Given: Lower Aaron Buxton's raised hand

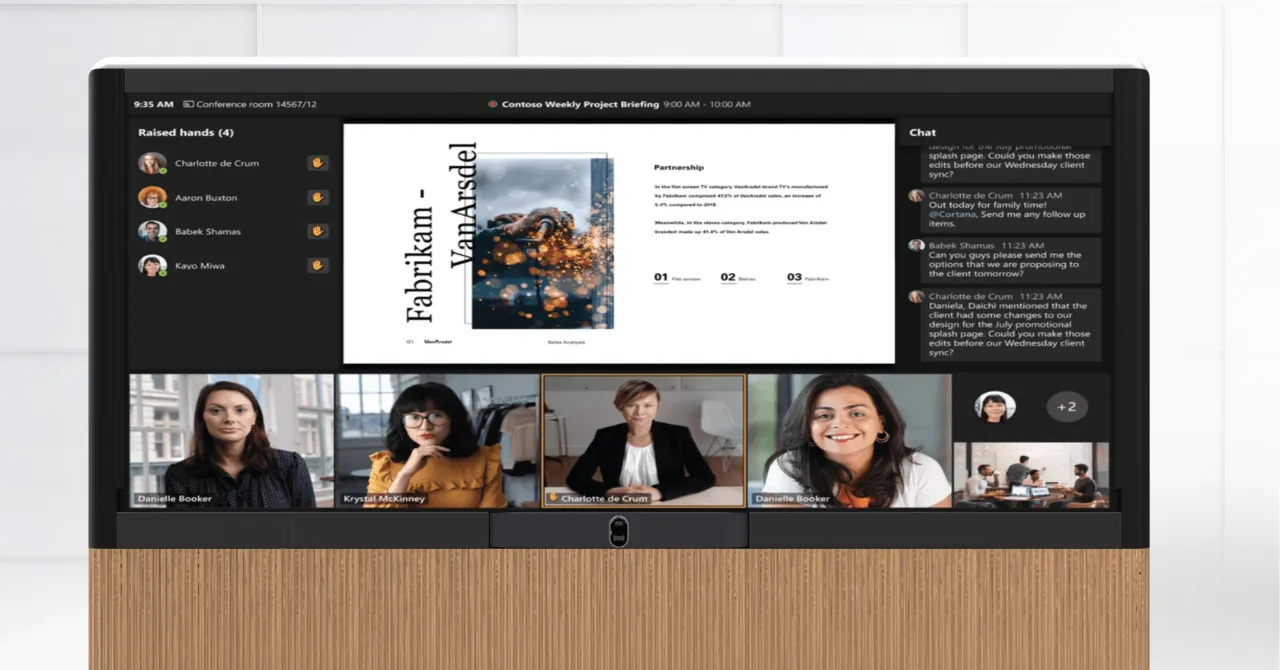Looking at the screenshot, I should tap(317, 197).
